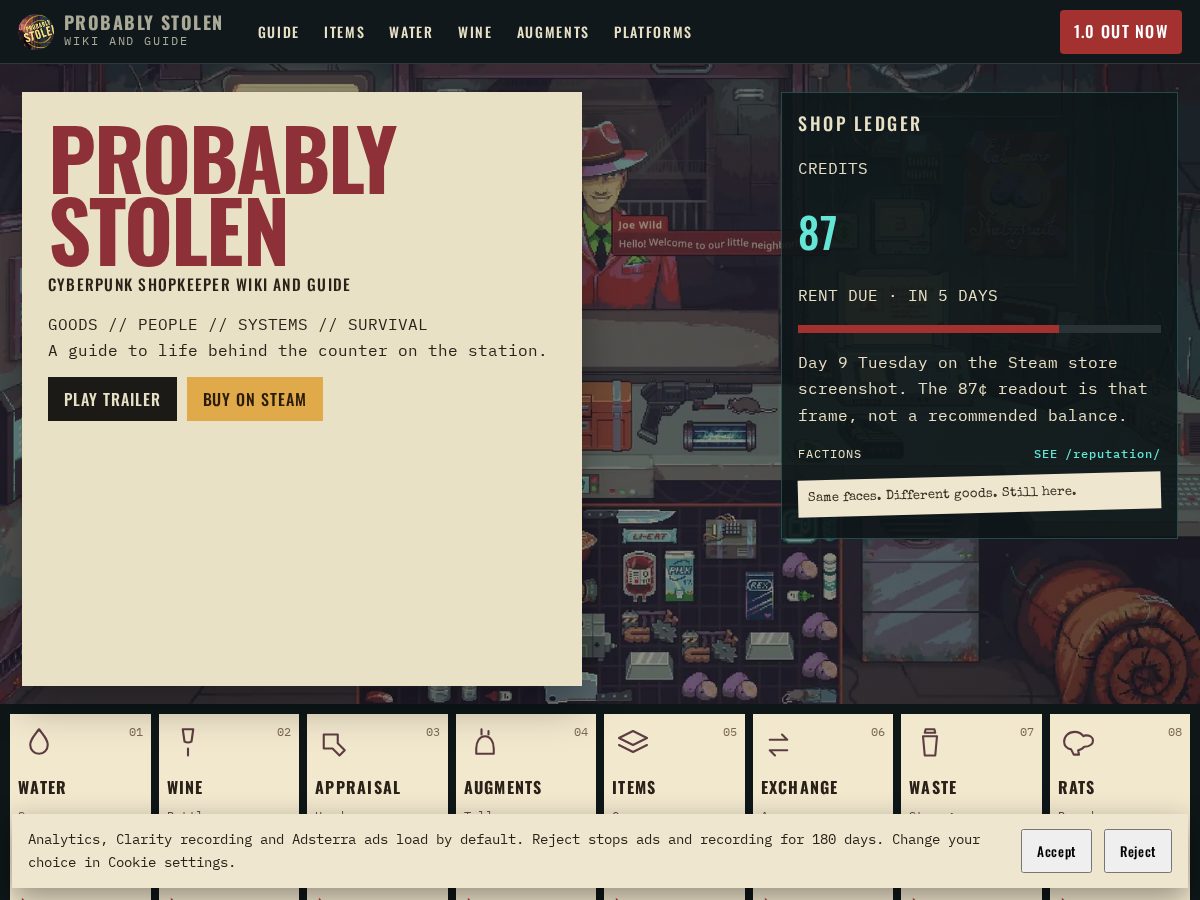Screen dimensions: 1200x900
Task: Click the speech bubble icon on the Rats card
Action: click(x=1078, y=743)
